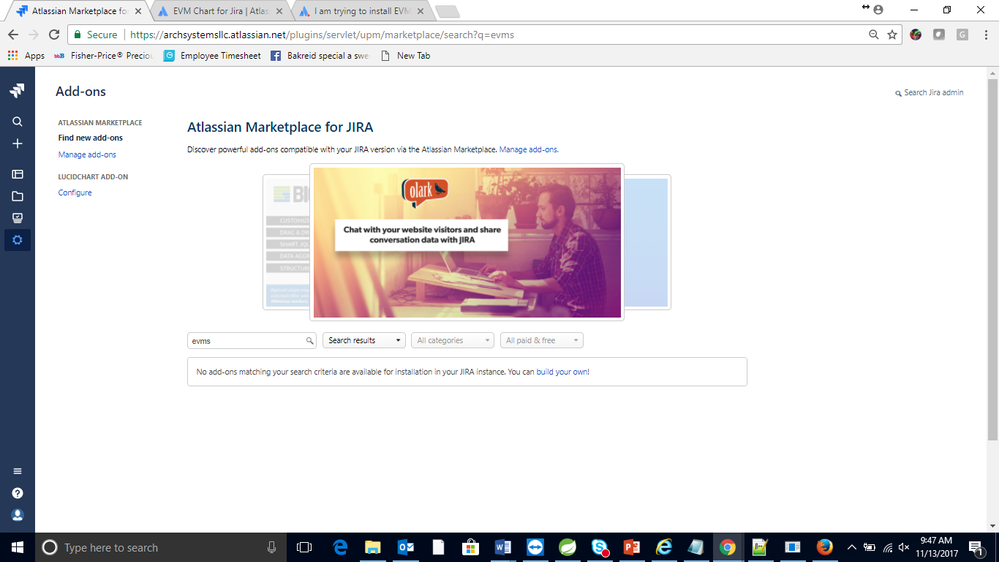The width and height of the screenshot is (999, 562).
Task: Click the browser address bar URL
Action: pos(322,35)
